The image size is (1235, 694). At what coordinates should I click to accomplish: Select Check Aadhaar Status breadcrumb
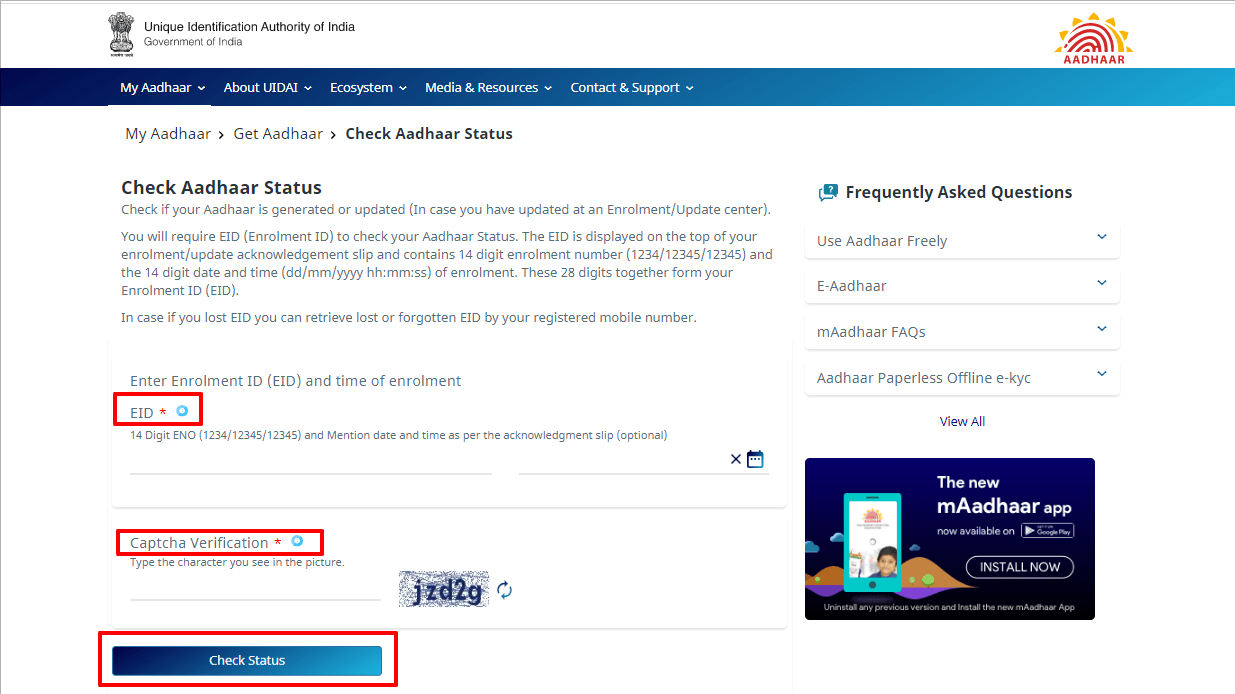429,134
